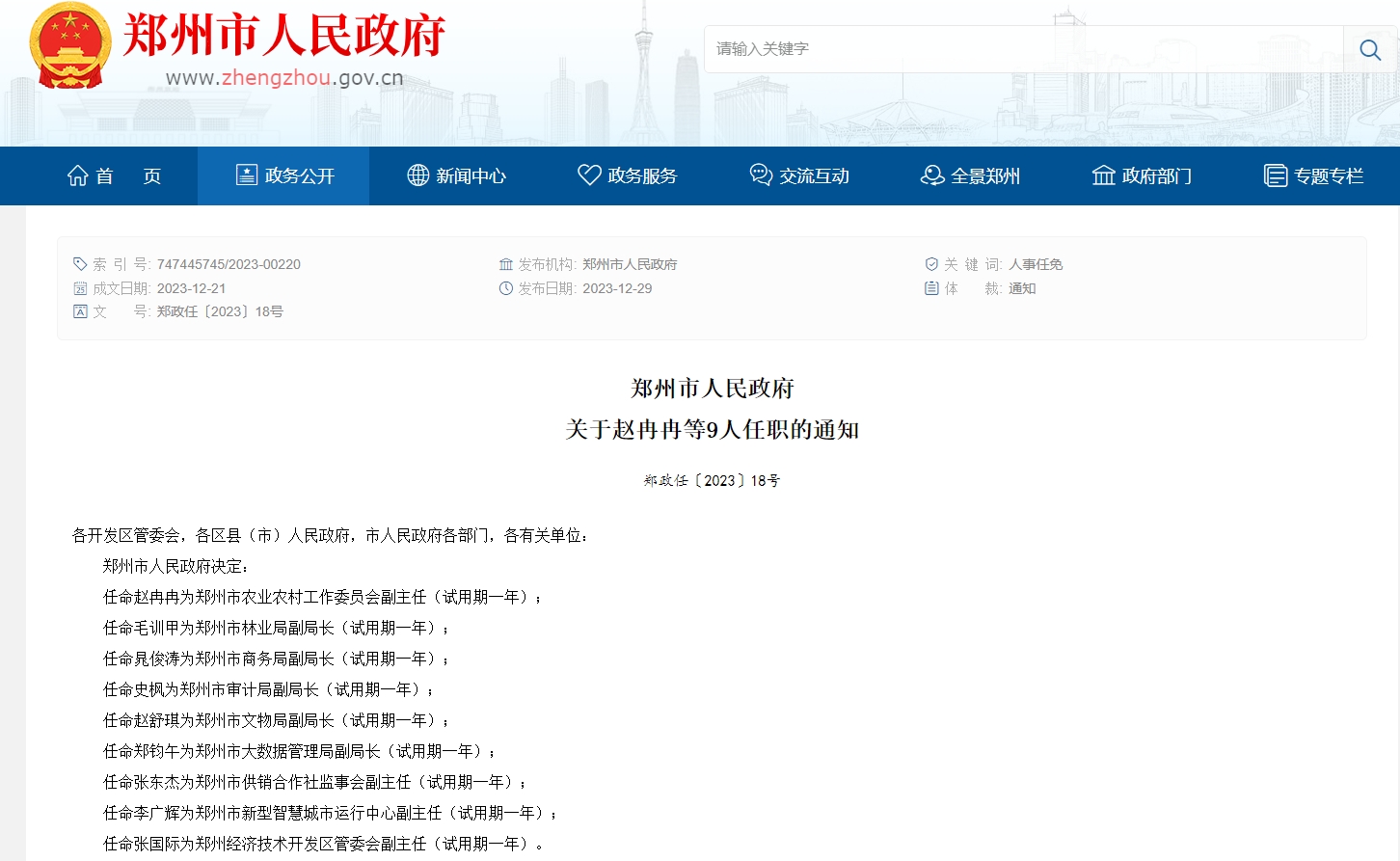
Task: Click the line appointing 史枫
Action: pyautogui.click(x=268, y=689)
